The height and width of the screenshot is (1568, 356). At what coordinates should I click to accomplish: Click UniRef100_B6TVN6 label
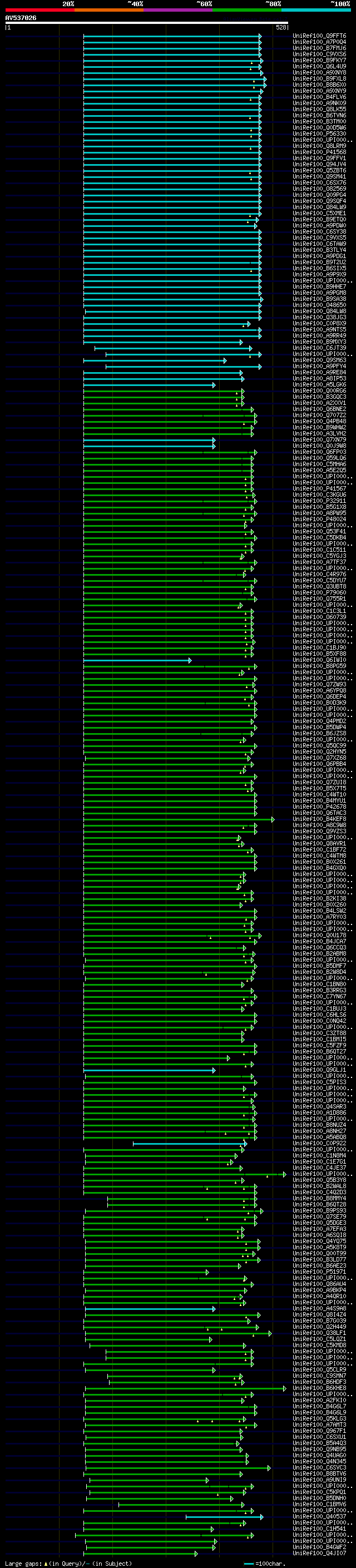pyautogui.click(x=319, y=115)
